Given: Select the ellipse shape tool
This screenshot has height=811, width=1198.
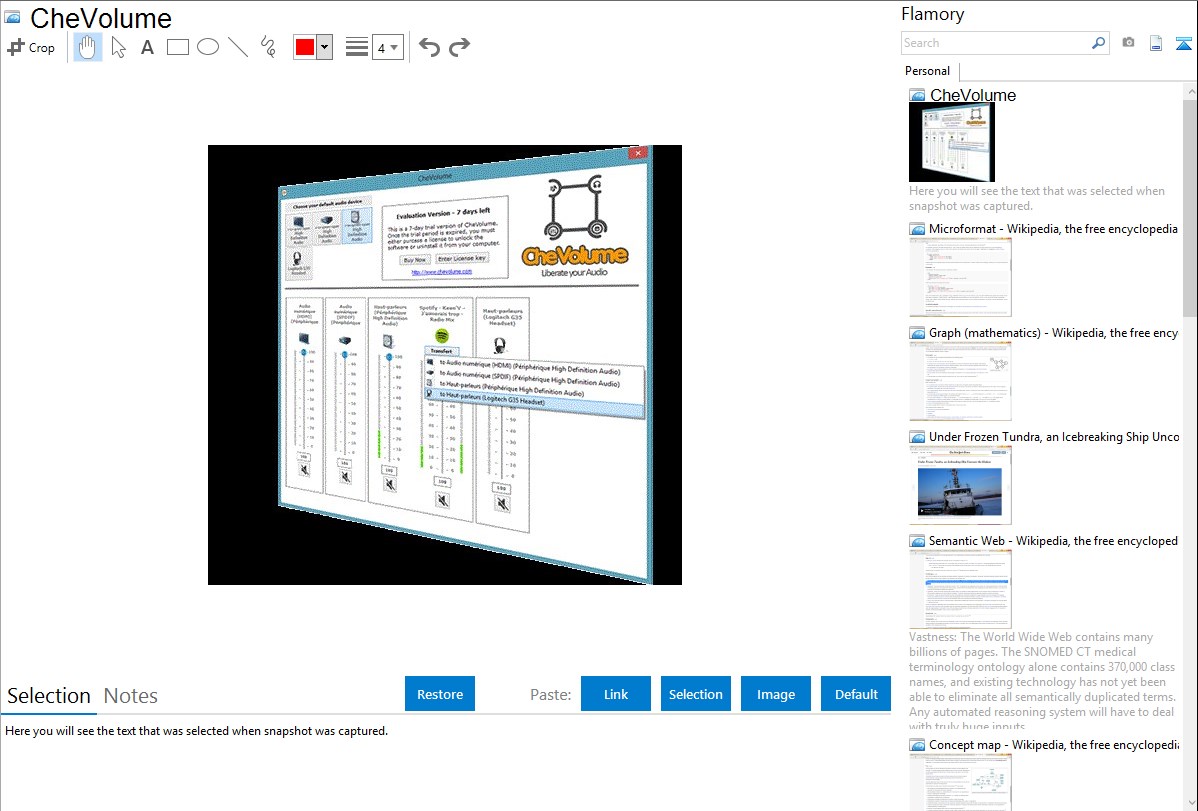Looking at the screenshot, I should click(208, 47).
